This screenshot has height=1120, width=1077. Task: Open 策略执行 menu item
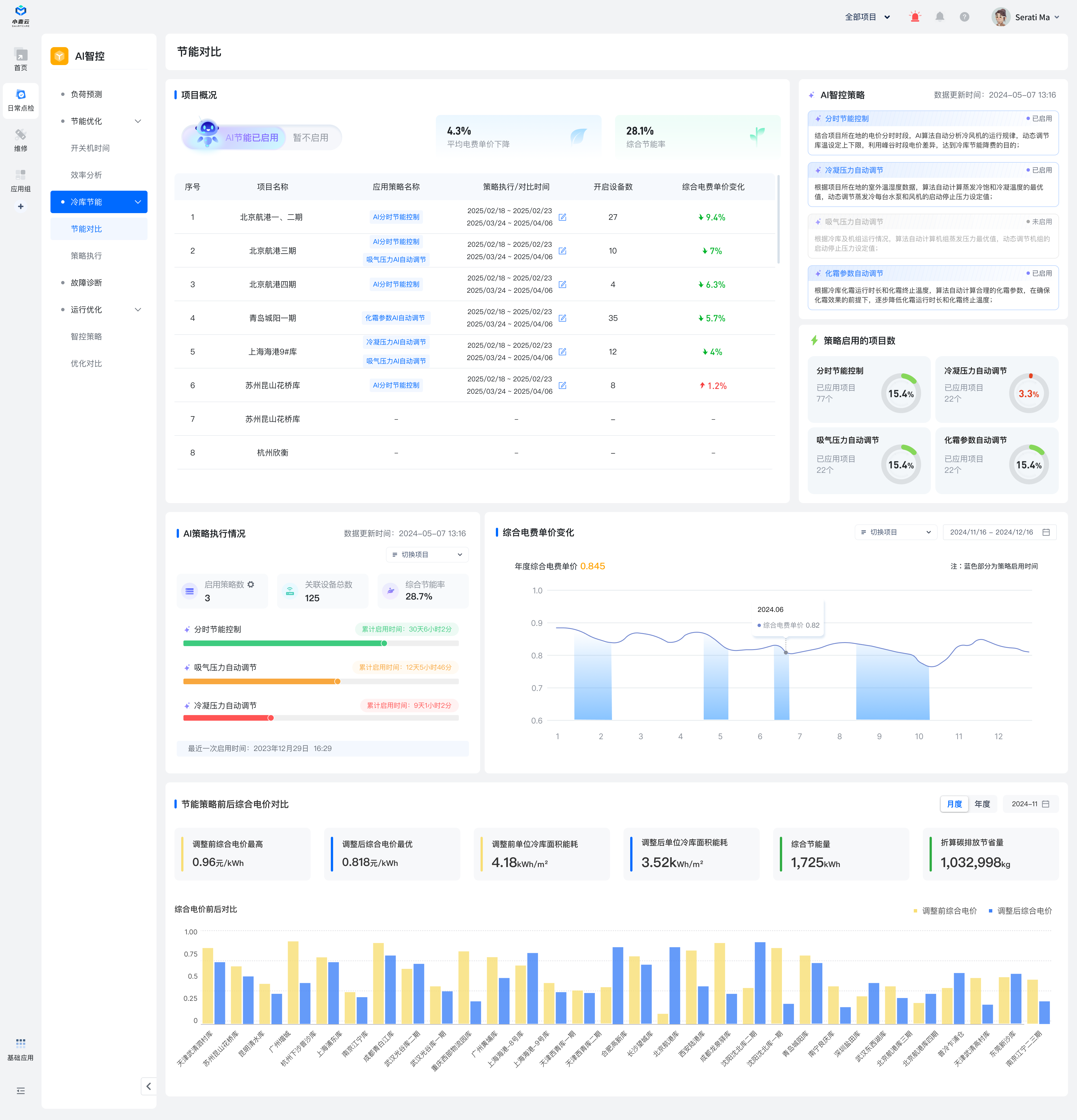pyautogui.click(x=86, y=256)
